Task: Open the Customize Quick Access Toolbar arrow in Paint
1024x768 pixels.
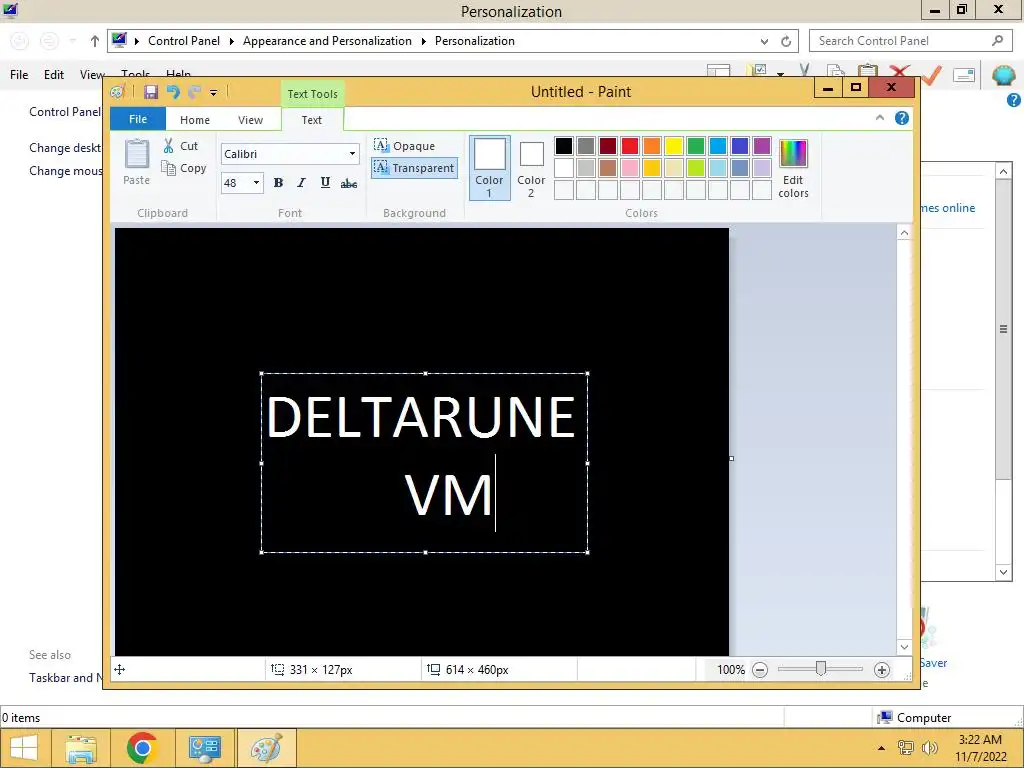Action: tap(214, 93)
